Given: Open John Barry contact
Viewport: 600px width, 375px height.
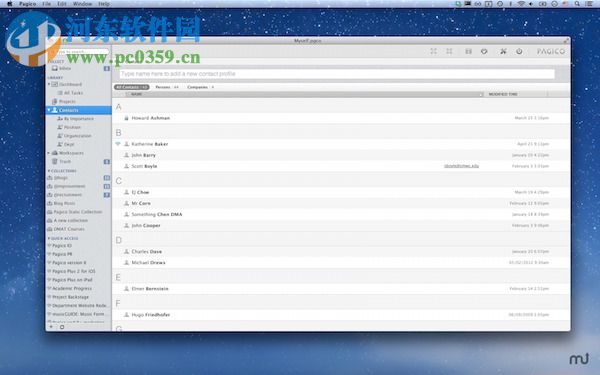Looking at the screenshot, I should [143, 155].
